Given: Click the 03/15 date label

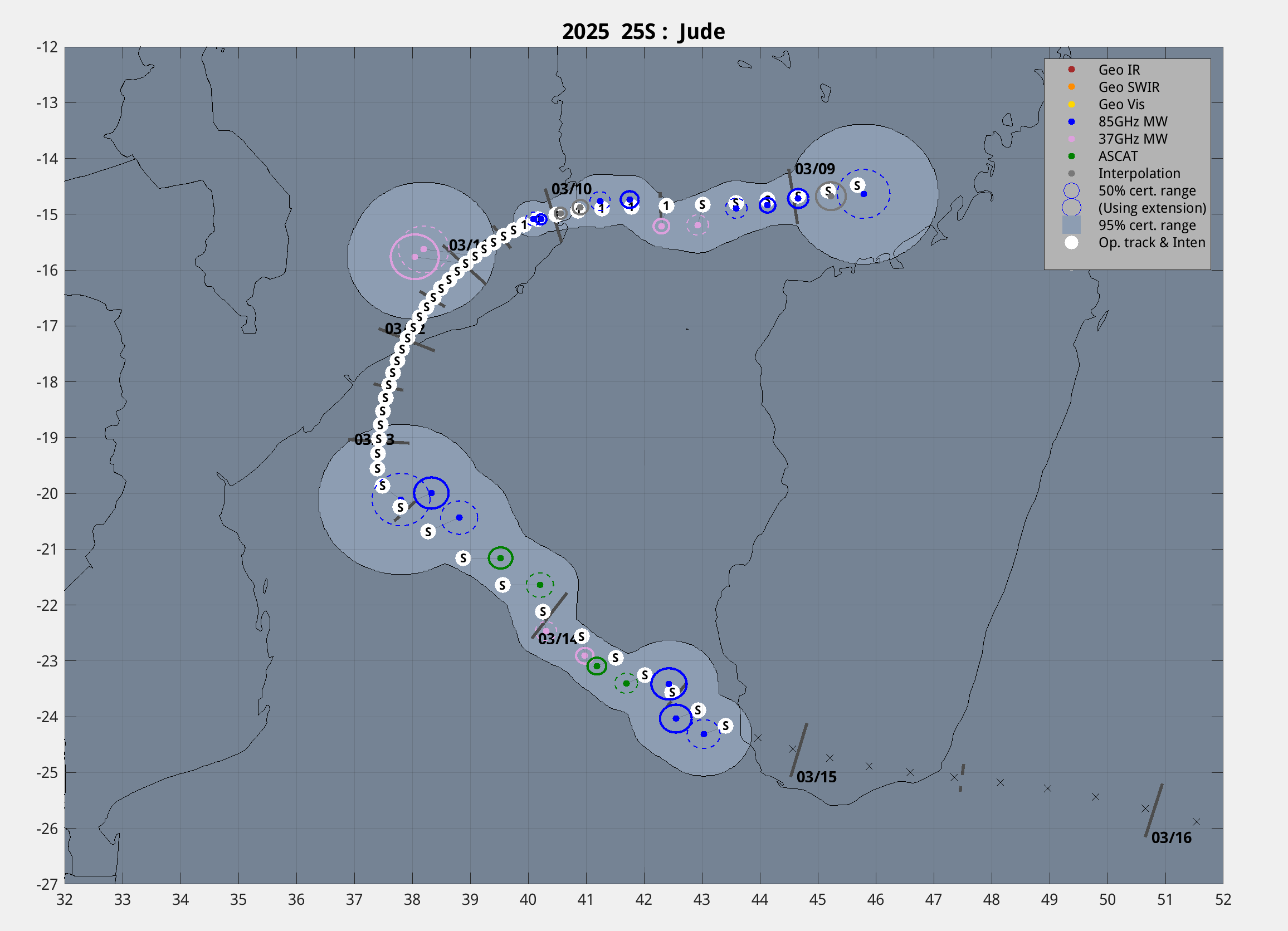Looking at the screenshot, I should [816, 777].
